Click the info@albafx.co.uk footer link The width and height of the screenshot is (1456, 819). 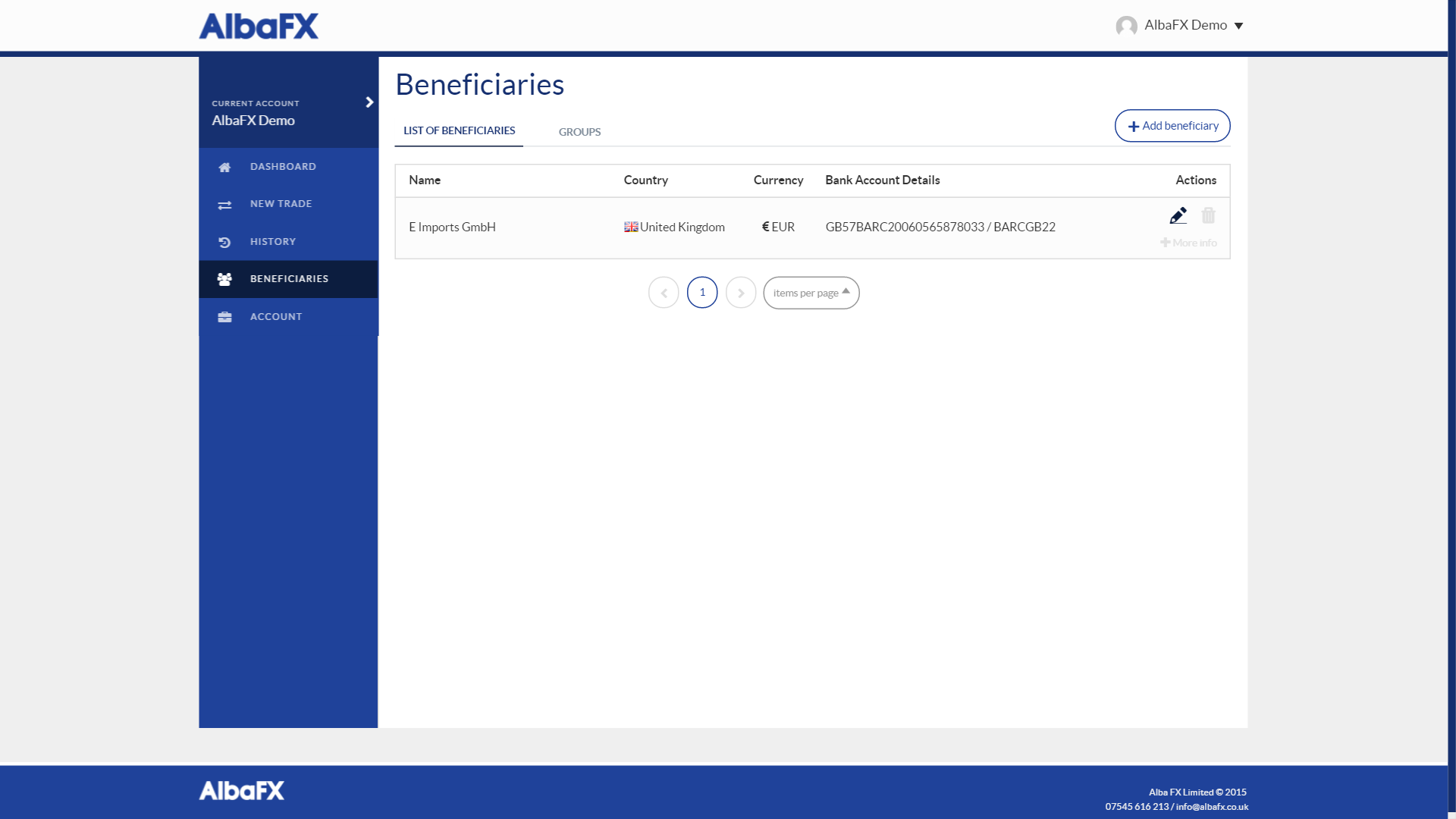click(1212, 807)
